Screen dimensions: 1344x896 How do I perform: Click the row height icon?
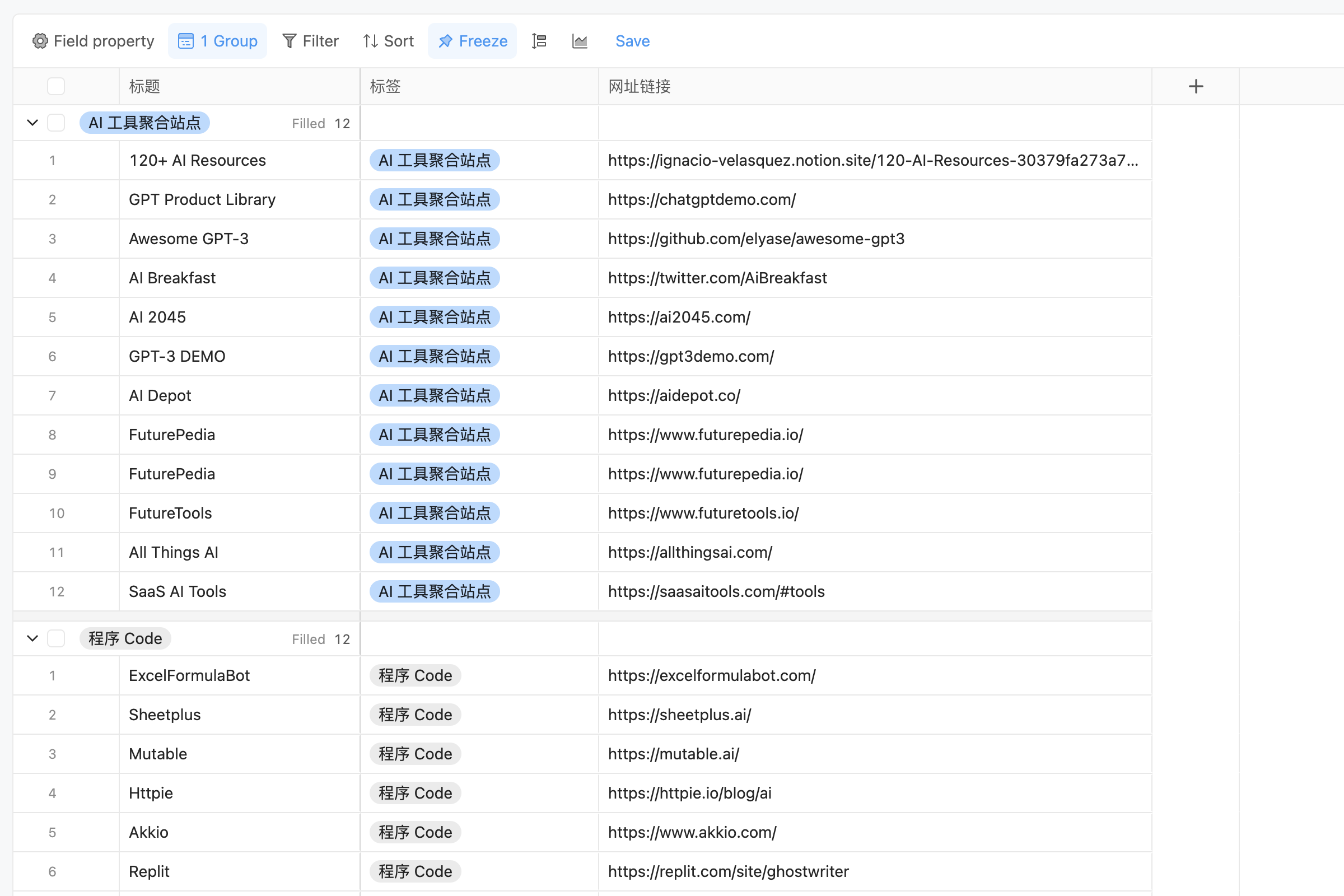click(539, 41)
